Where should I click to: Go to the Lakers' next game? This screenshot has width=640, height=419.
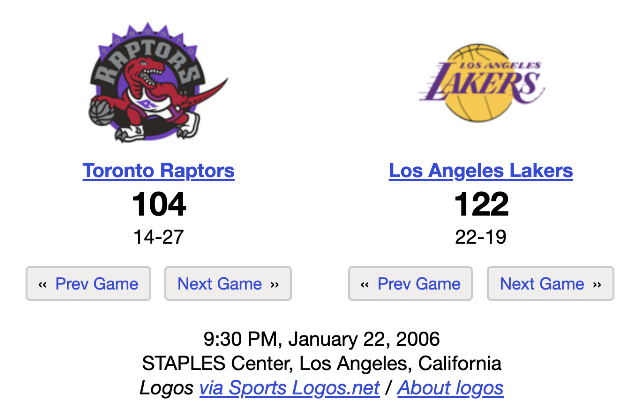tap(550, 284)
